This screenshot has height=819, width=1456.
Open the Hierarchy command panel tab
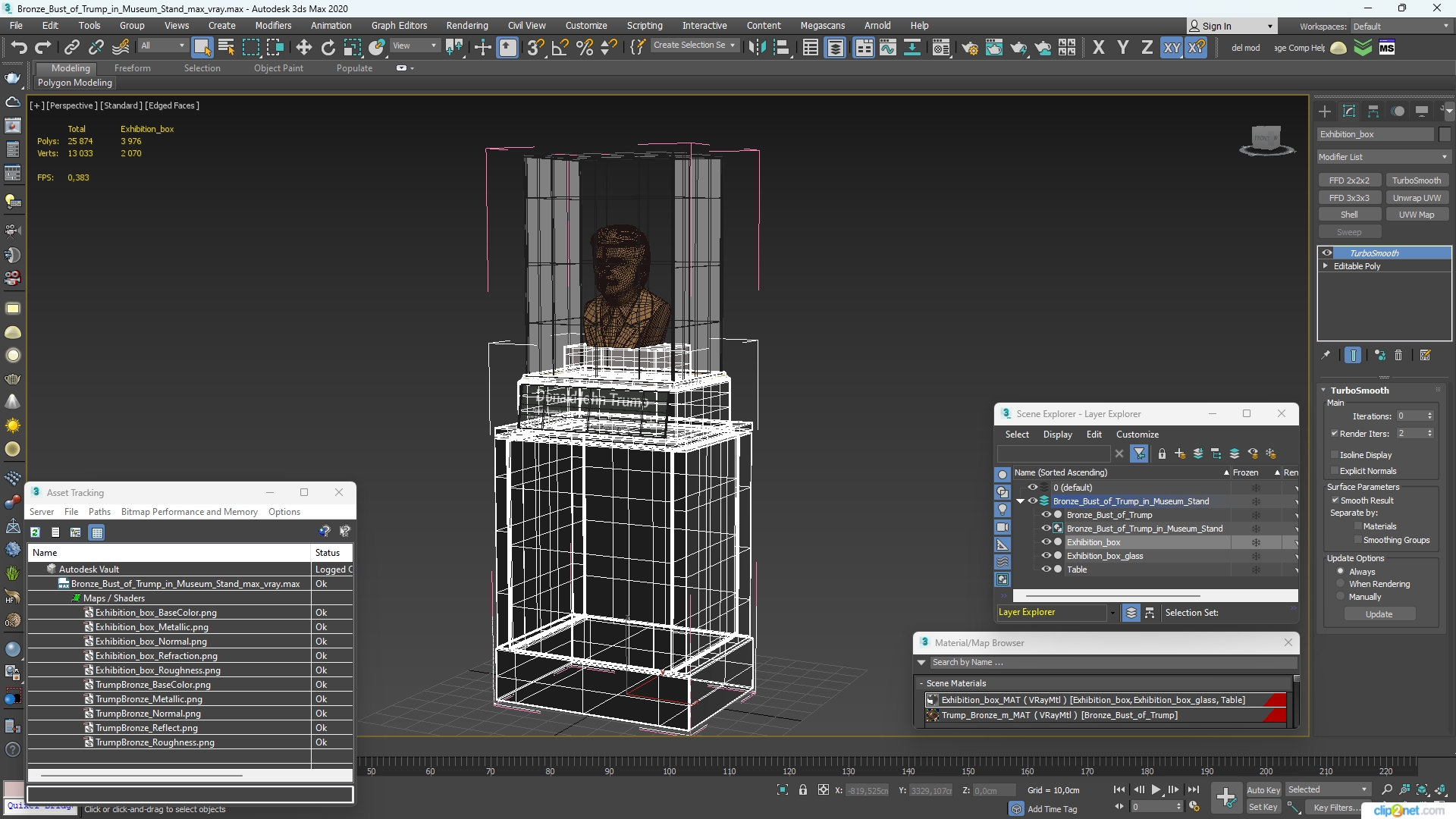[x=1373, y=111]
